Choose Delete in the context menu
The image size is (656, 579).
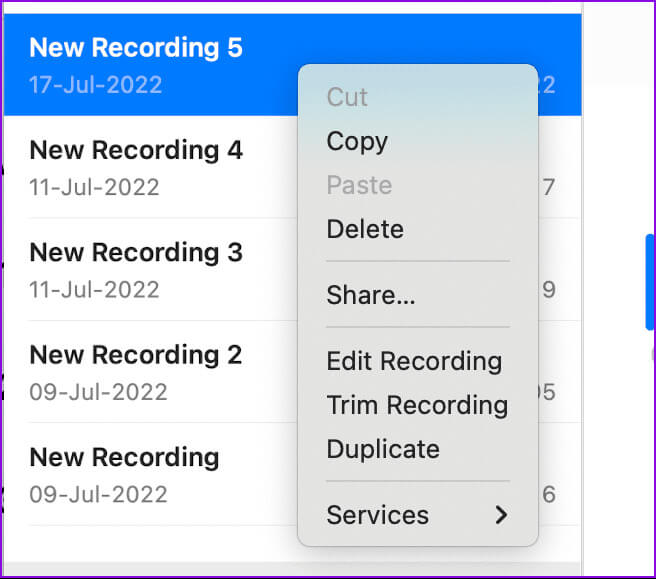click(365, 229)
